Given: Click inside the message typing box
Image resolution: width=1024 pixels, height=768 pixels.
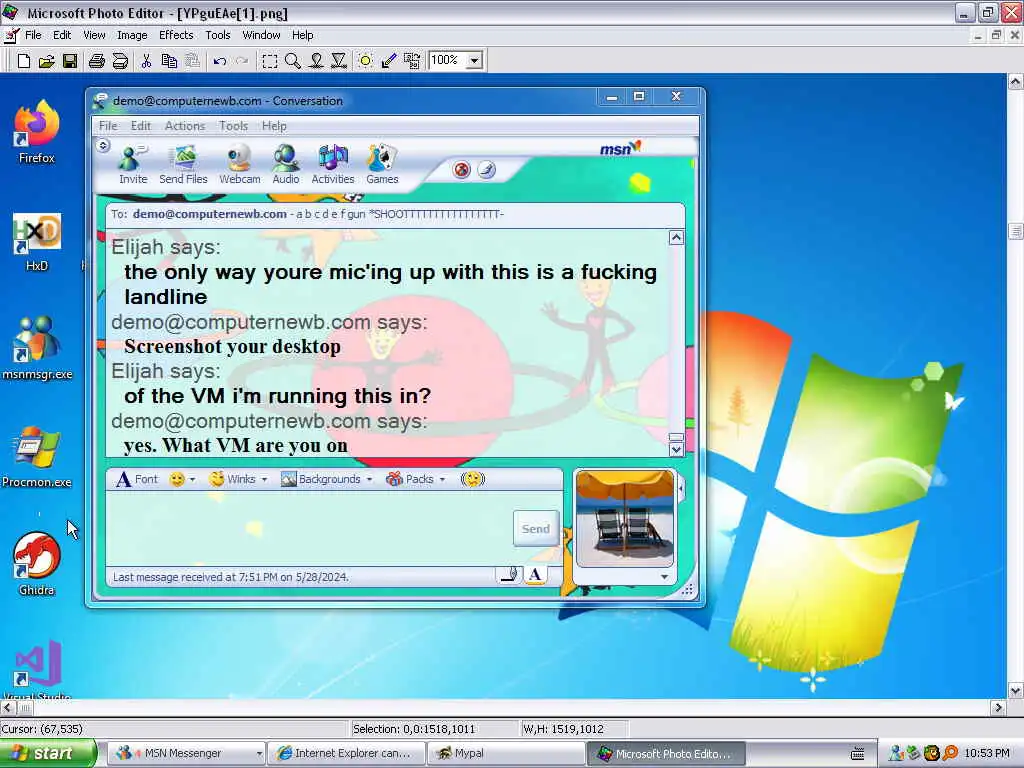Looking at the screenshot, I should pos(310,529).
